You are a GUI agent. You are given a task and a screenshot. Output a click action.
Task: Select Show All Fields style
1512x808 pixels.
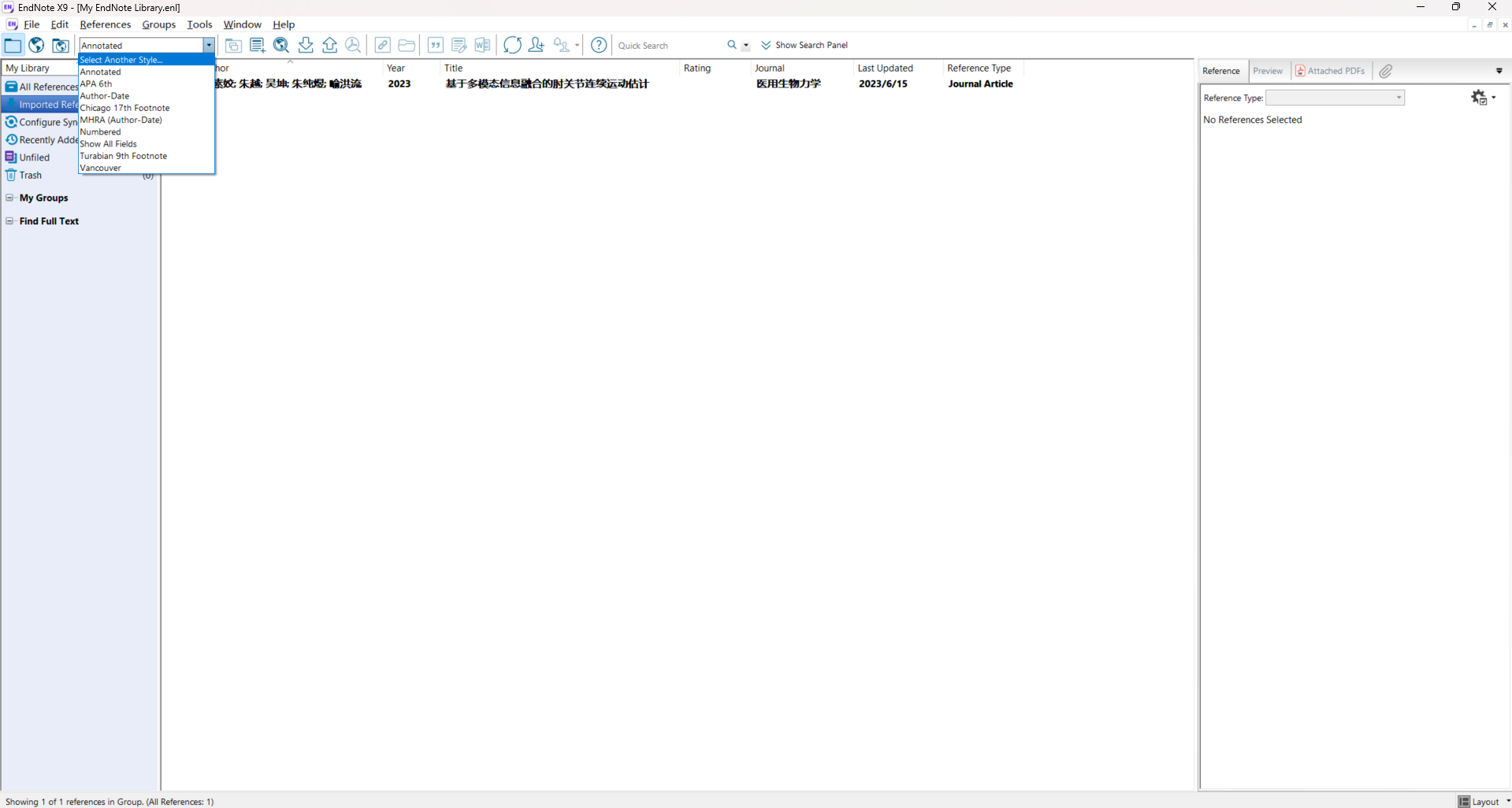coord(147,144)
